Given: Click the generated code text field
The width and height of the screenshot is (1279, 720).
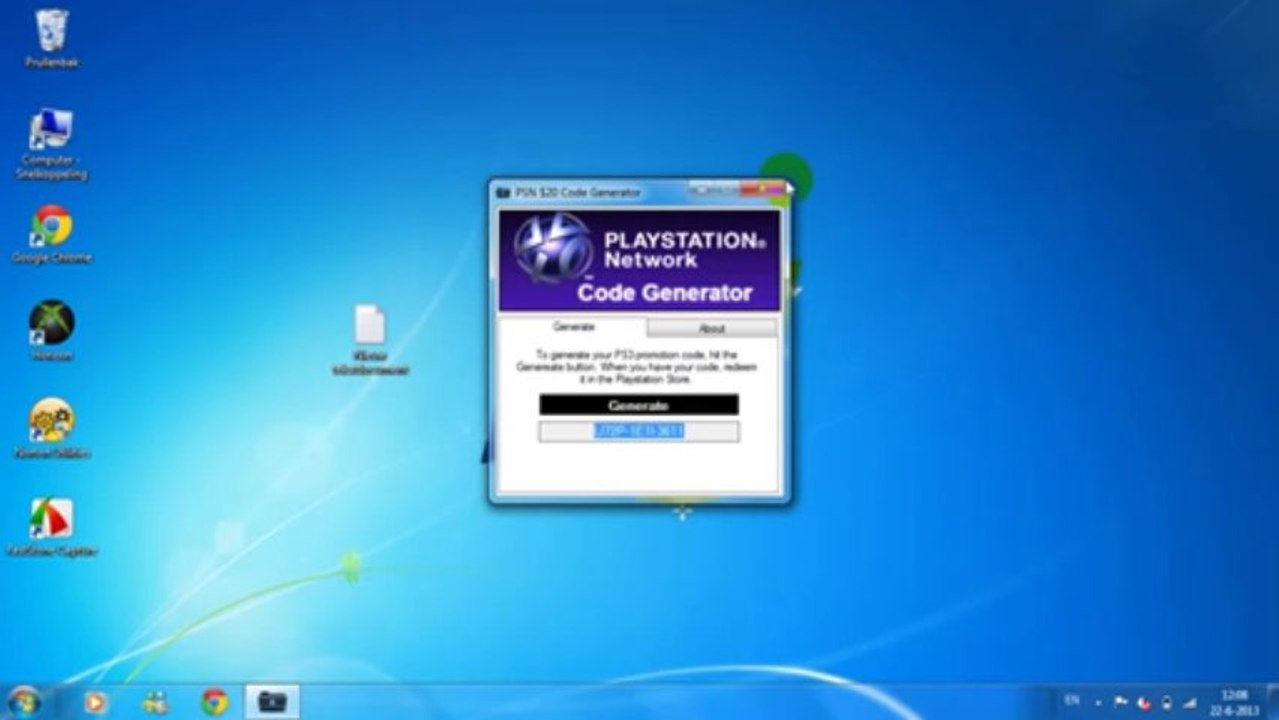Looking at the screenshot, I should (x=639, y=431).
